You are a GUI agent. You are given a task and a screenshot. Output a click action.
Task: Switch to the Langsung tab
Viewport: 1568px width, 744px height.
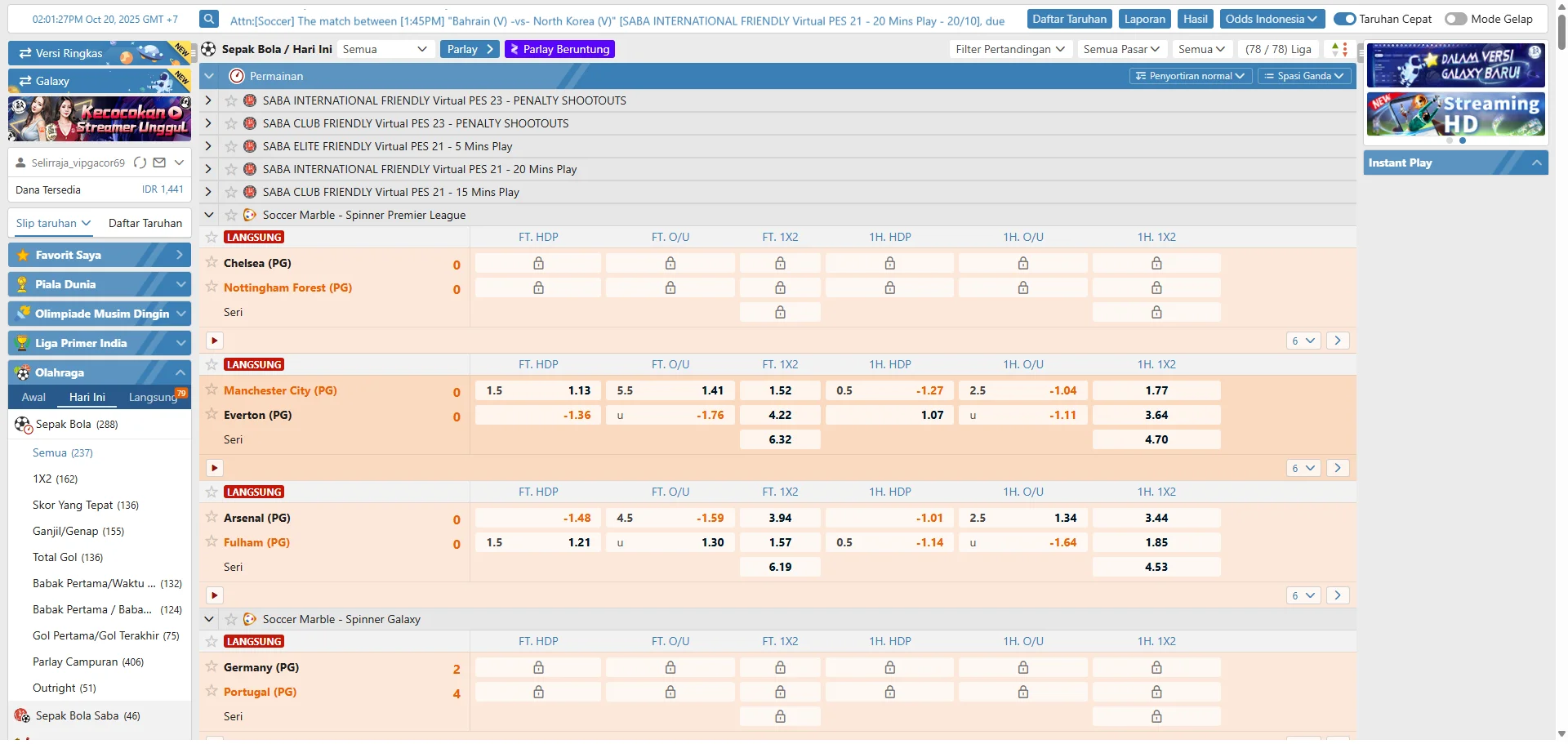151,397
